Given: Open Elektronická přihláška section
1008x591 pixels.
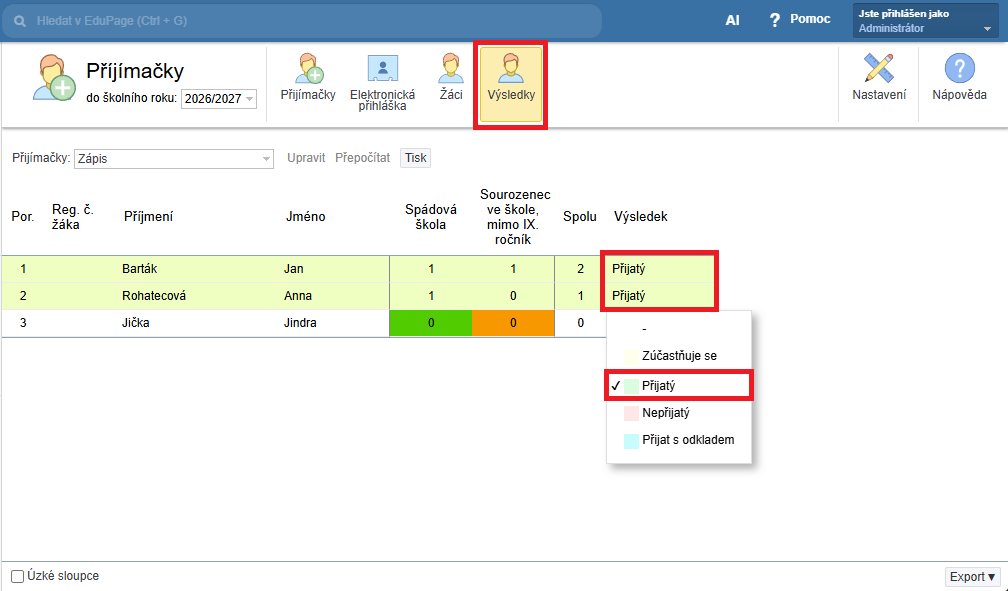Looking at the screenshot, I should [x=382, y=82].
